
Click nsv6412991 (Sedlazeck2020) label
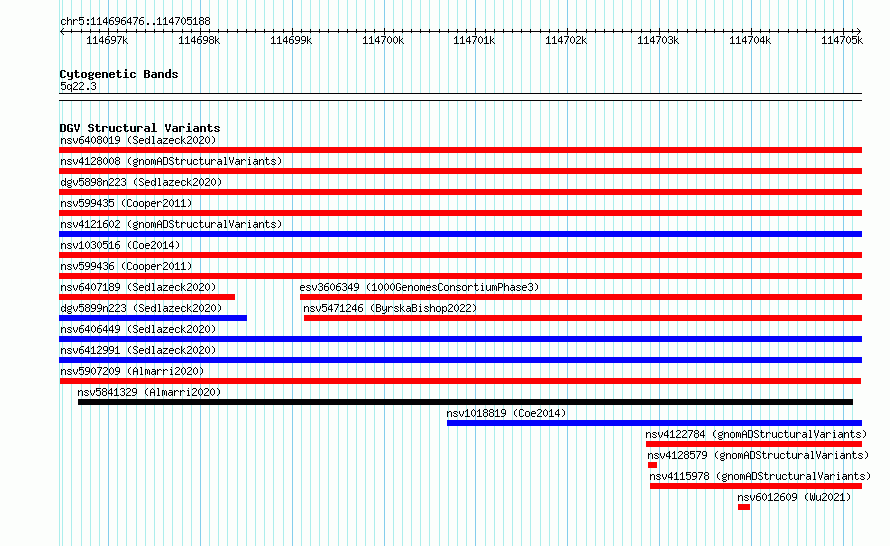138,350
